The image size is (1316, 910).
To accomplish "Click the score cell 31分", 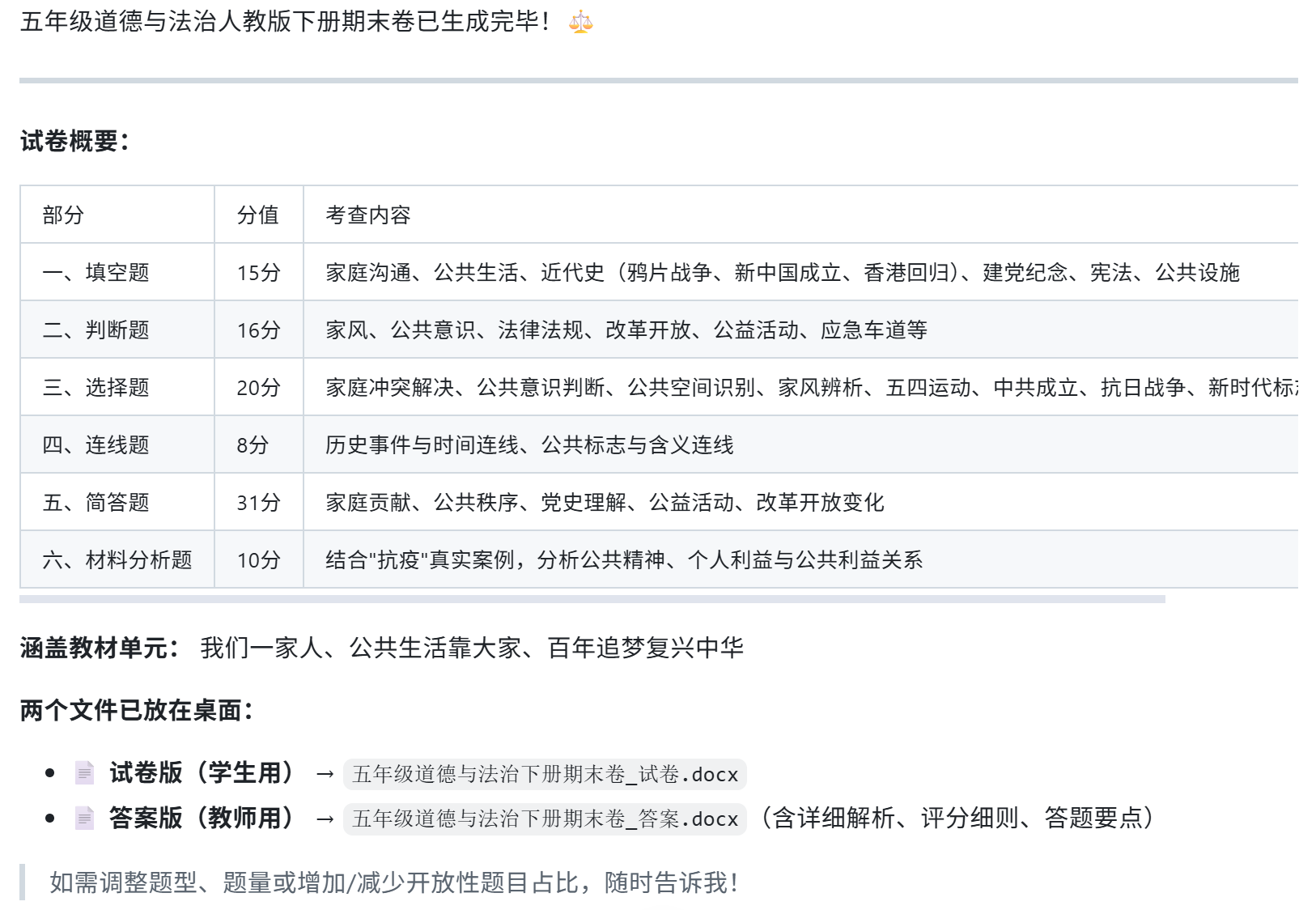I will [x=259, y=502].
